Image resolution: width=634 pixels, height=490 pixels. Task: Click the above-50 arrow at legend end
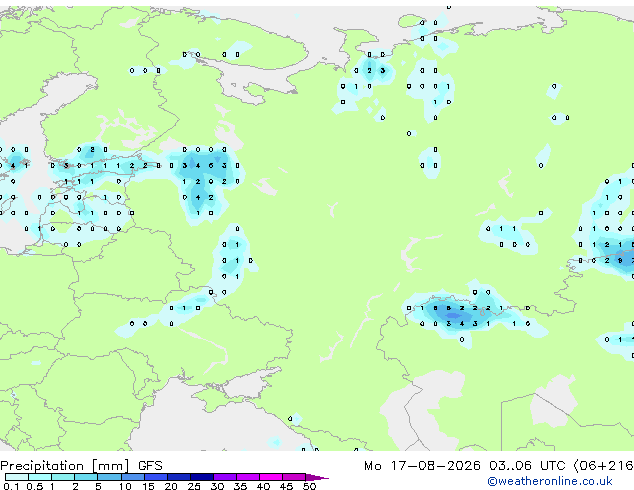(317, 477)
